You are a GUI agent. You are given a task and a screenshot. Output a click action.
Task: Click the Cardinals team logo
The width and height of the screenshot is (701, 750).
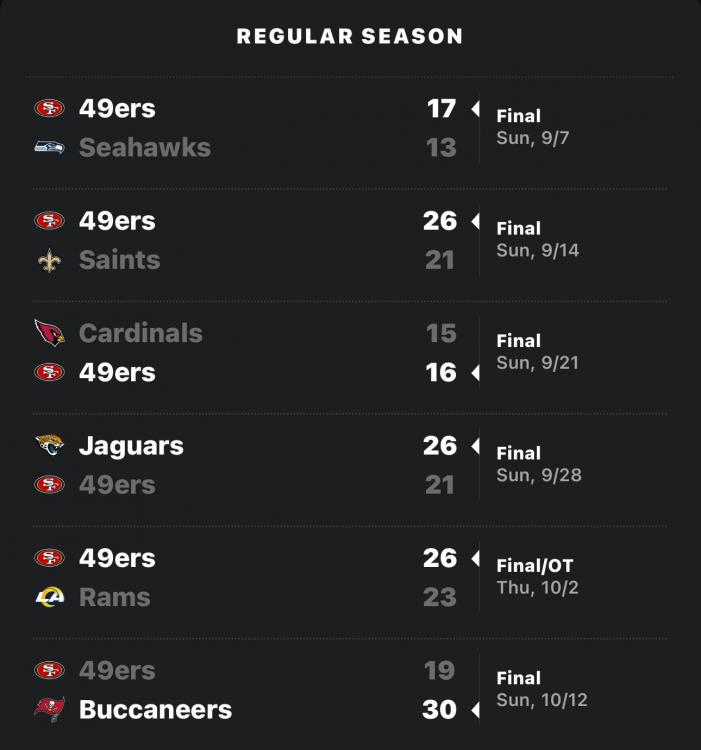point(49,333)
